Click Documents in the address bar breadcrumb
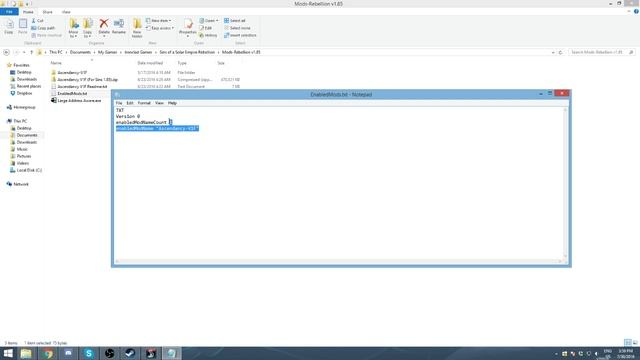Screen dimensions: 640x360 click(x=80, y=52)
